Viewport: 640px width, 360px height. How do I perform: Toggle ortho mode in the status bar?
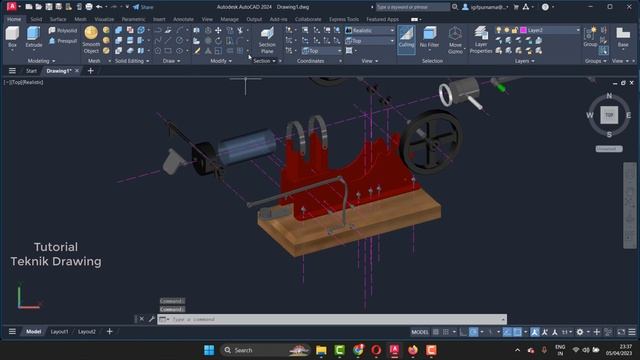(463, 332)
